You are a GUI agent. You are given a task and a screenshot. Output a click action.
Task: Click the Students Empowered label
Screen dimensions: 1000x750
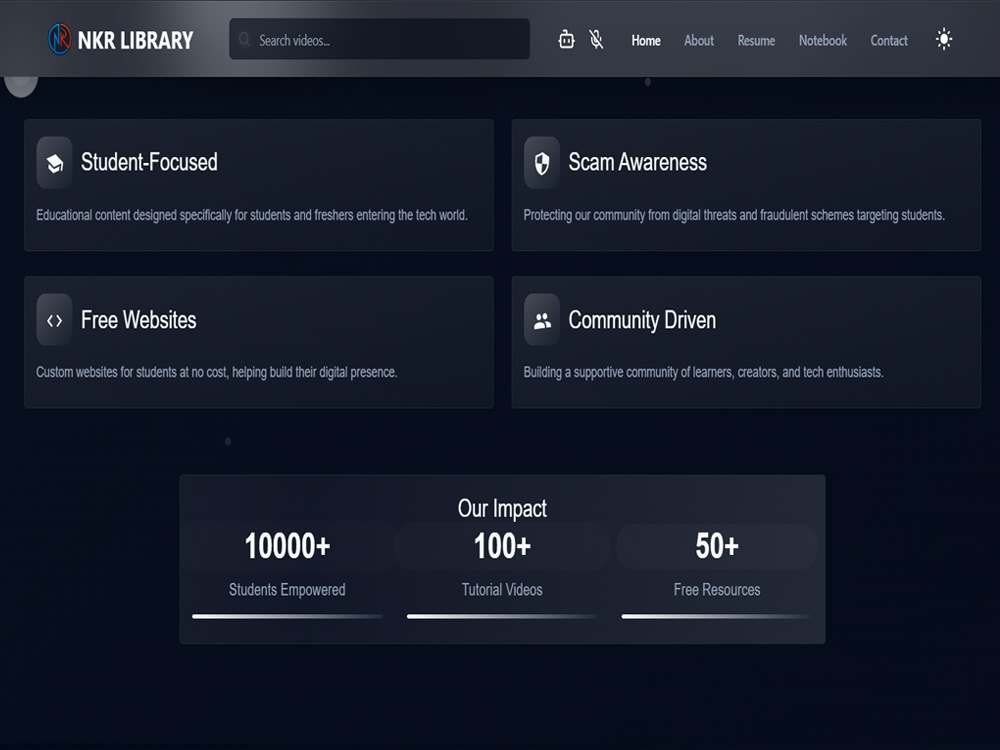(x=287, y=590)
